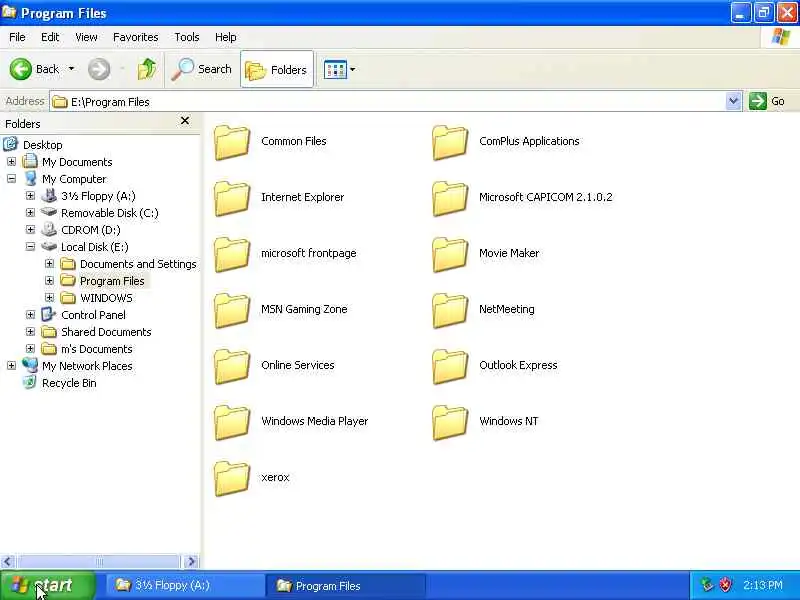Click the Removable Disk (C:) tree item
This screenshot has height=600, width=800.
pyautogui.click(x=109, y=213)
